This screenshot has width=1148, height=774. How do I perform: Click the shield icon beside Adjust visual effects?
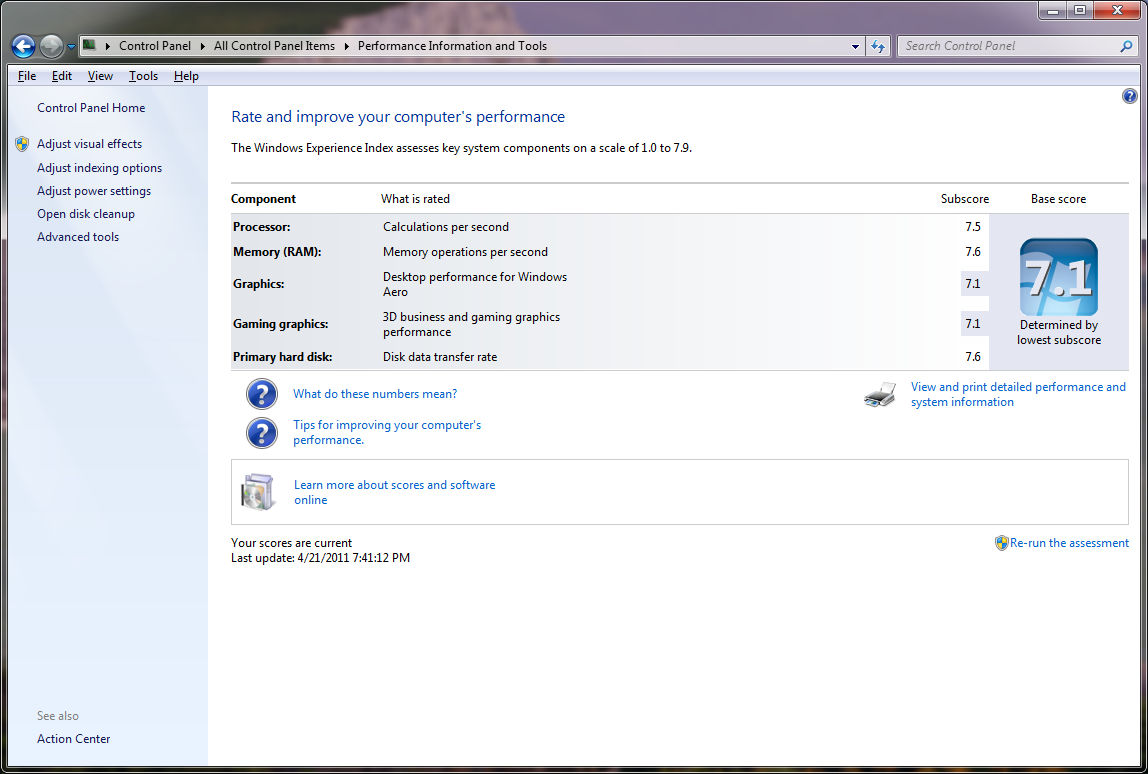pos(22,144)
